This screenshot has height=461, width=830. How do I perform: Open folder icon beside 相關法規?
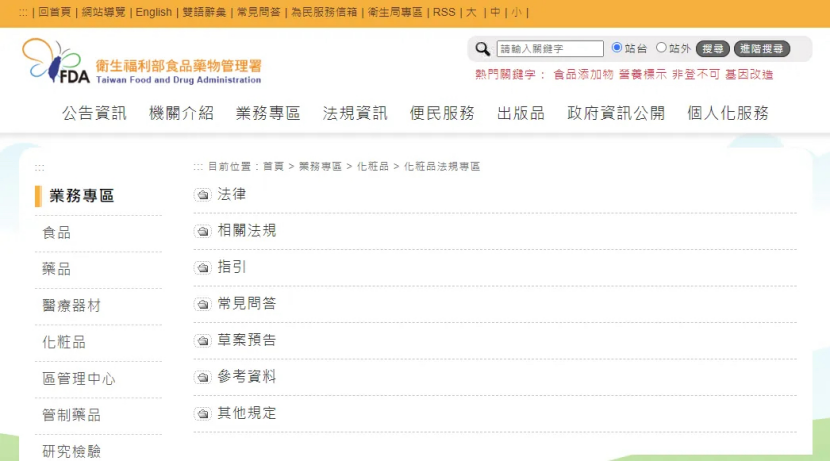[203, 231]
